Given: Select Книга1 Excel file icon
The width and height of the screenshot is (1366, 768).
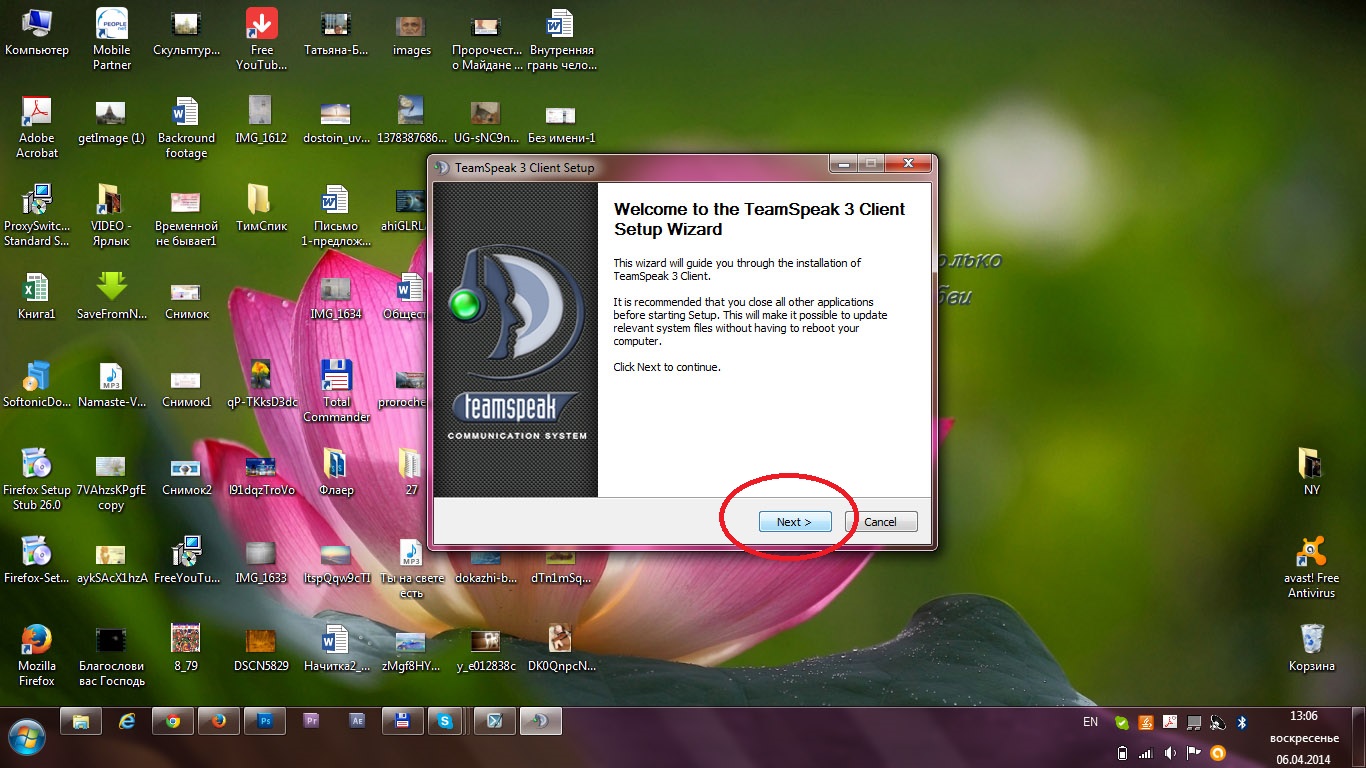Looking at the screenshot, I should tap(37, 295).
